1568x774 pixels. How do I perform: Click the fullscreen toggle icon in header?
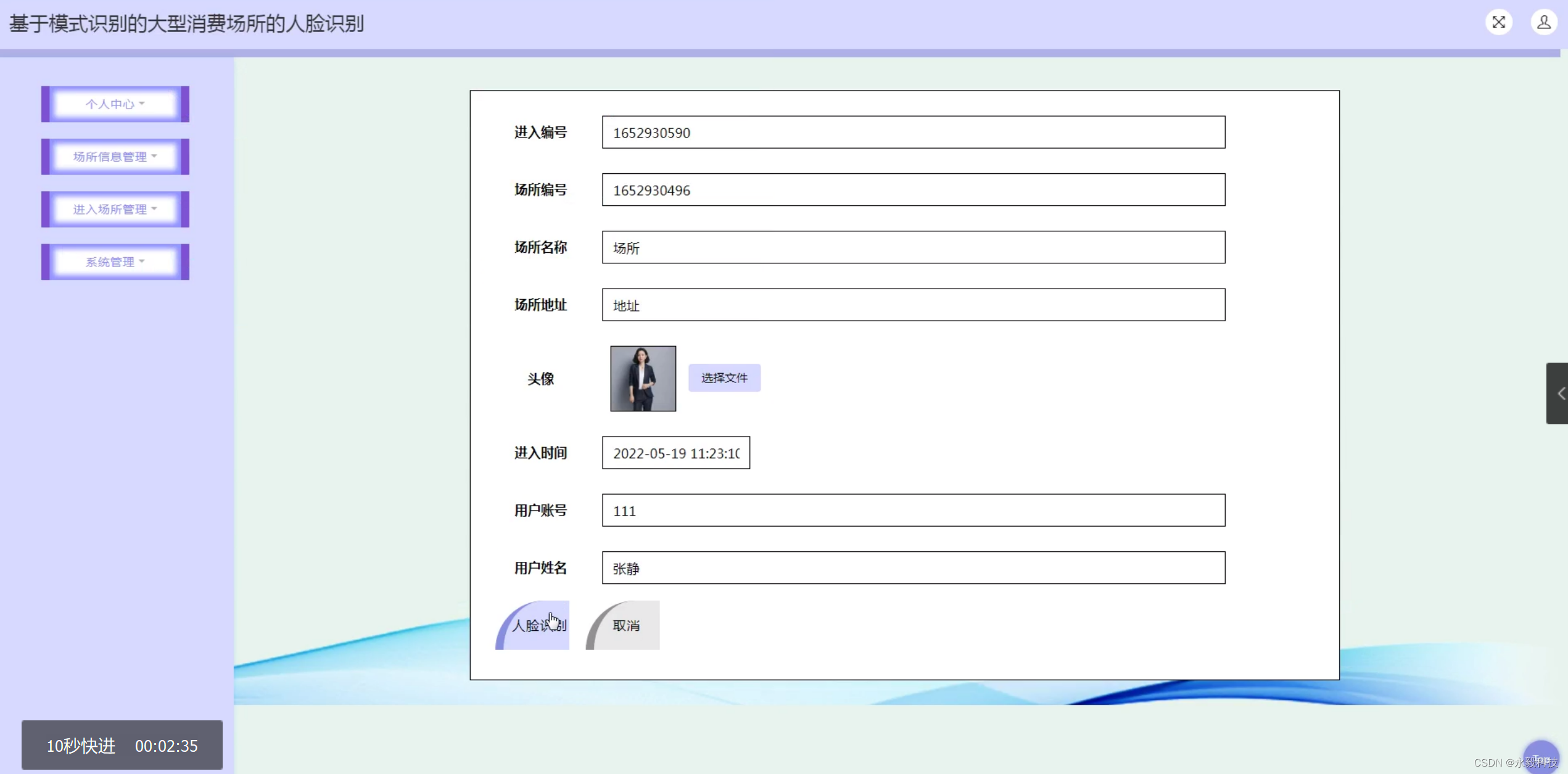tap(1498, 23)
